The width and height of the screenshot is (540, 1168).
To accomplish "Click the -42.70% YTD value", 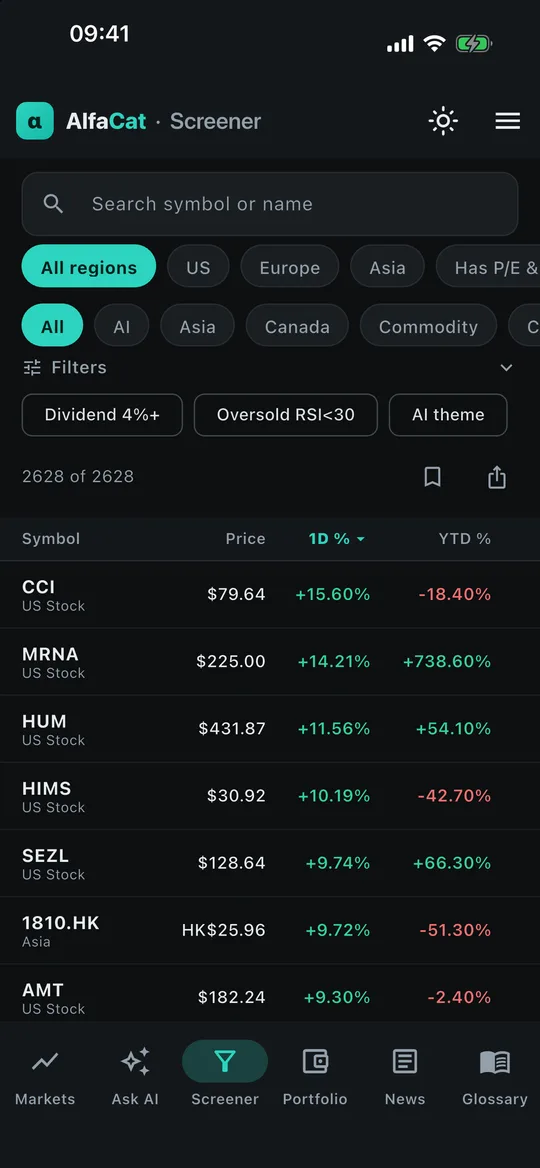I will click(x=454, y=796).
